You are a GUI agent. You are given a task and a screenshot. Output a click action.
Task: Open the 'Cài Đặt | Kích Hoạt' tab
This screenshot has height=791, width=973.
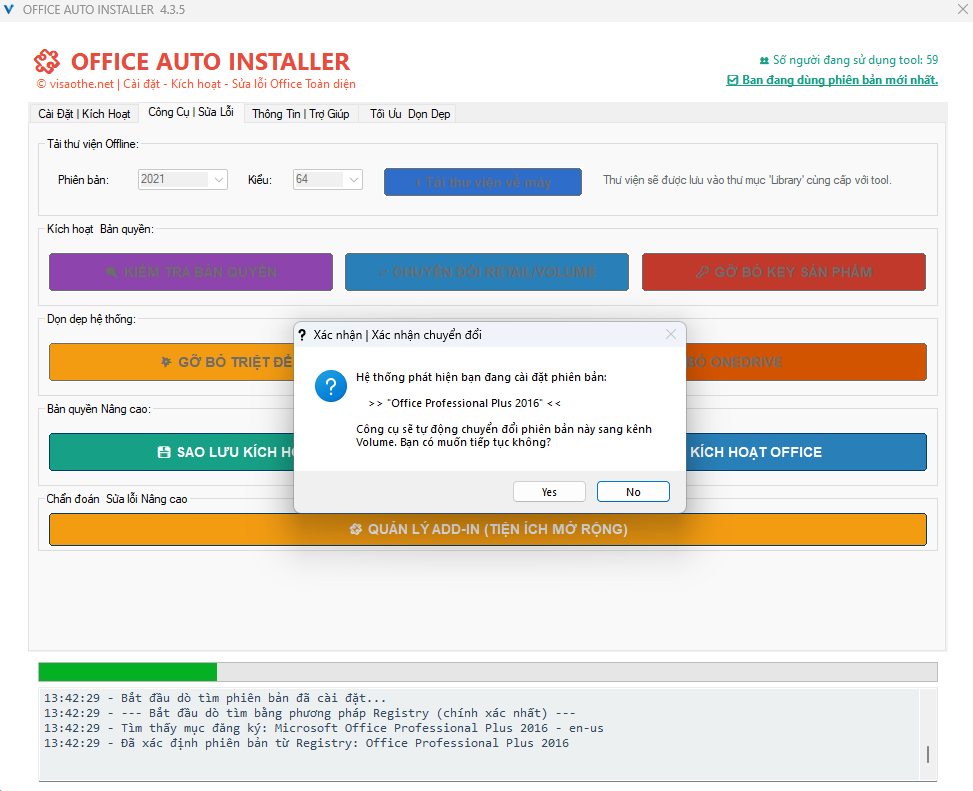84,114
